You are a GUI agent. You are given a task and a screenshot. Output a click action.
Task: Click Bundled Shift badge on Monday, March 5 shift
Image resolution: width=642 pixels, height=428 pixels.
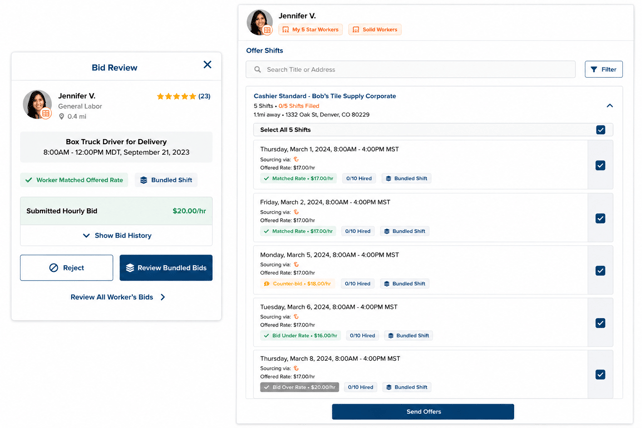pyautogui.click(x=405, y=284)
